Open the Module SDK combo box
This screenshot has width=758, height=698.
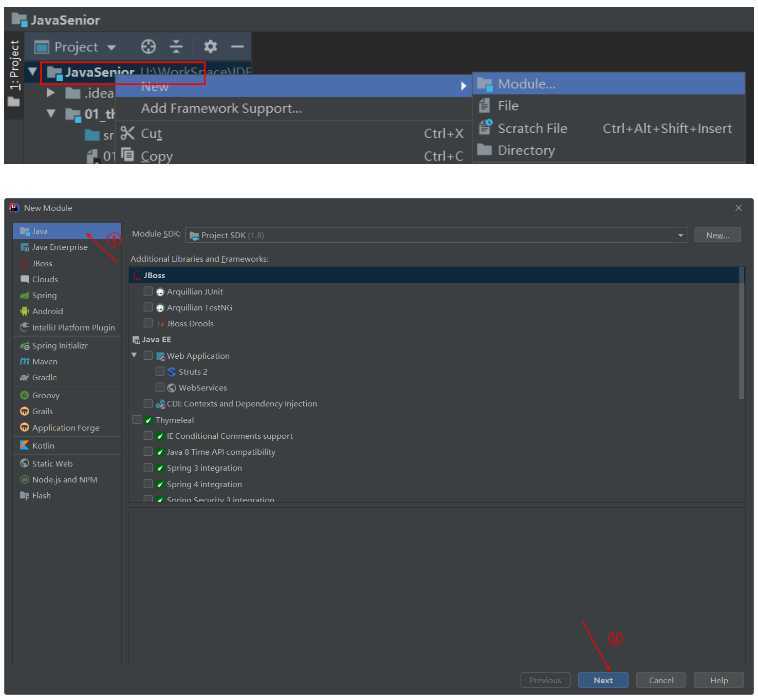(437, 235)
